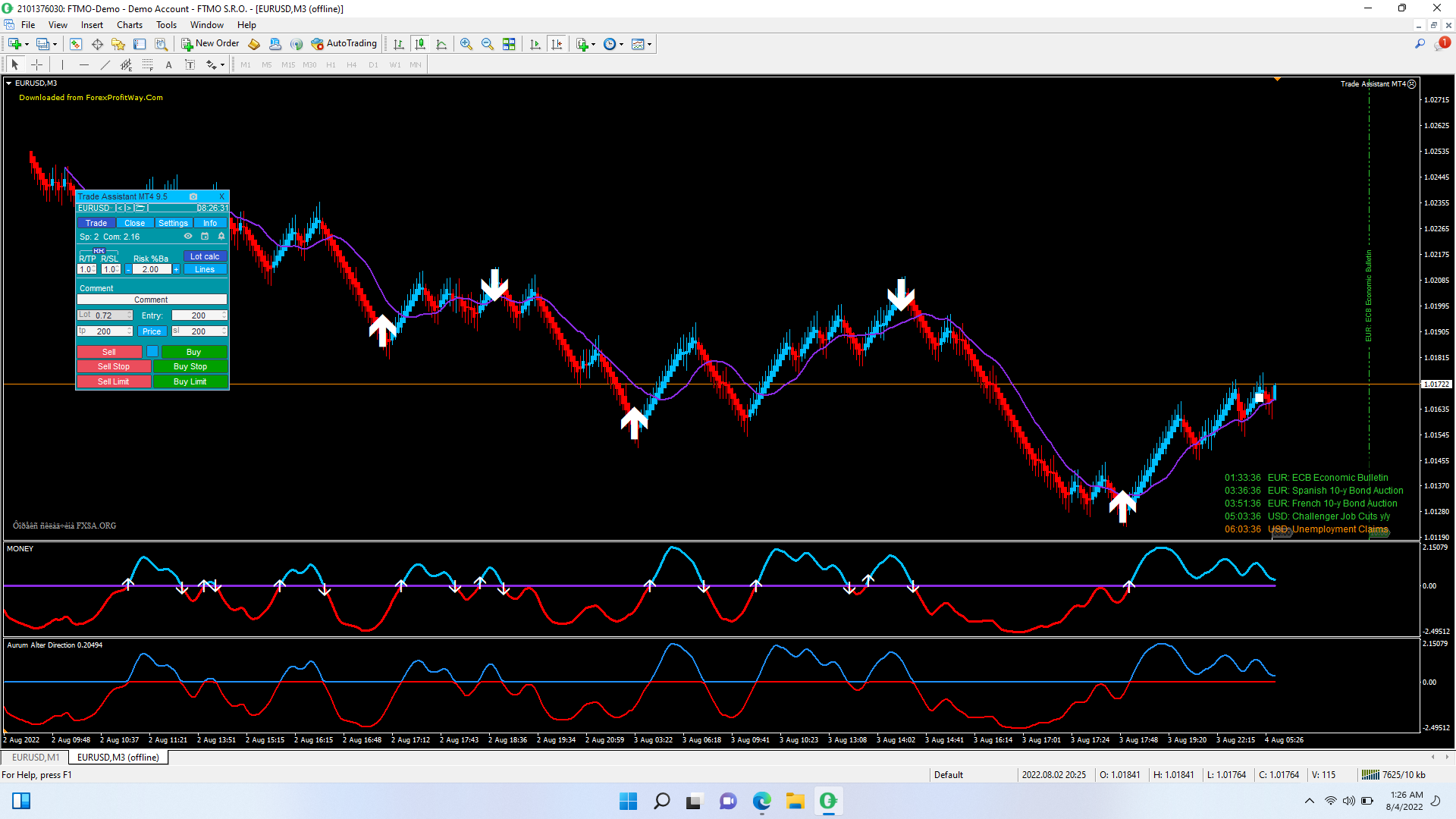The height and width of the screenshot is (819, 1456).
Task: Select the trendline drawing tool
Action: 105,64
